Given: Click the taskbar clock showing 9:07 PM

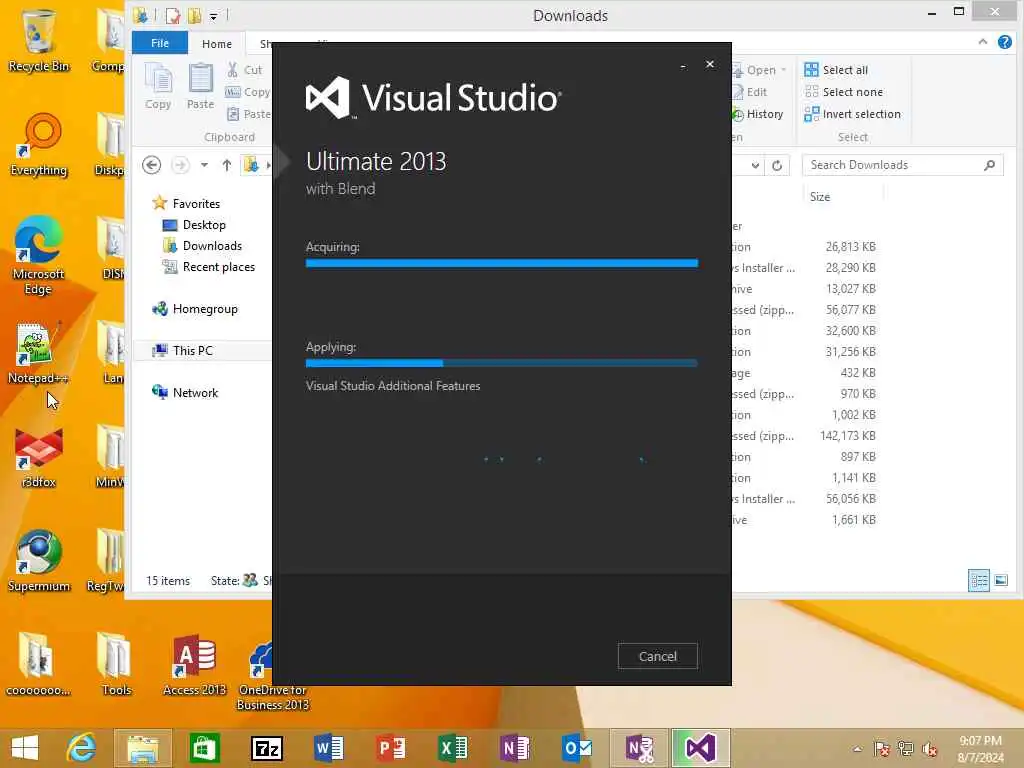Looking at the screenshot, I should (x=980, y=749).
